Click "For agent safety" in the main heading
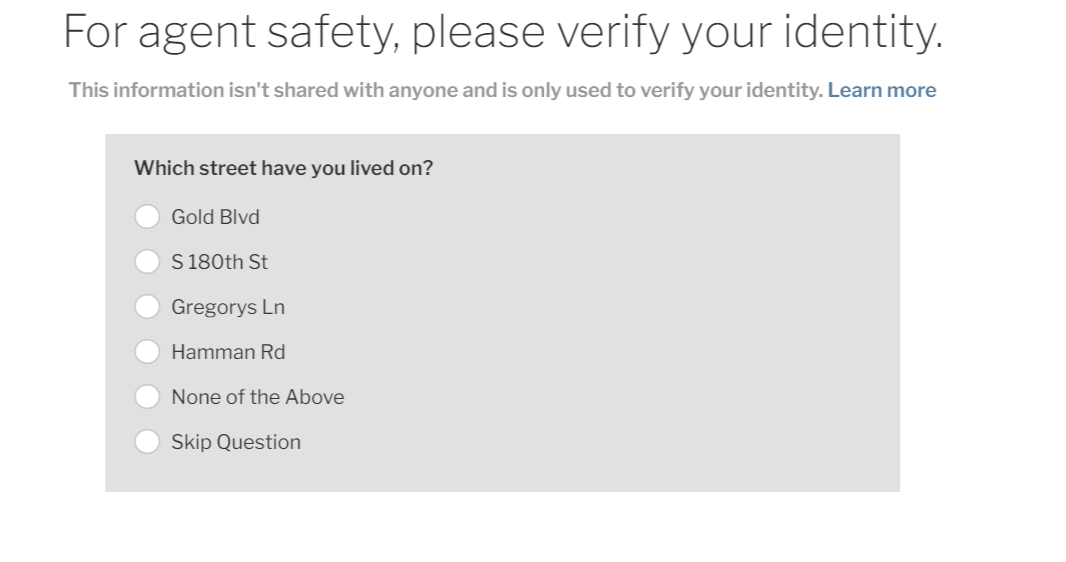Screen dimensions: 1066x562 [230, 33]
